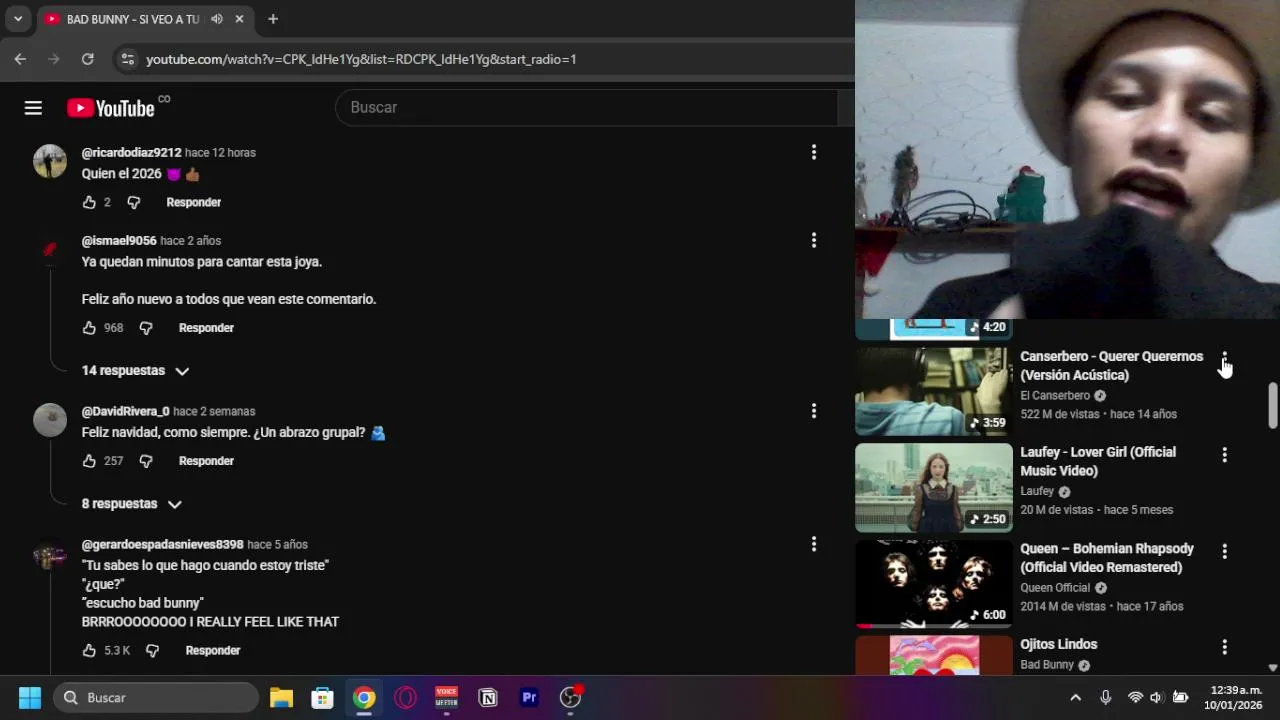Like the comment by @ricardodiaz9212
This screenshot has width=1280, height=720.
(x=89, y=202)
